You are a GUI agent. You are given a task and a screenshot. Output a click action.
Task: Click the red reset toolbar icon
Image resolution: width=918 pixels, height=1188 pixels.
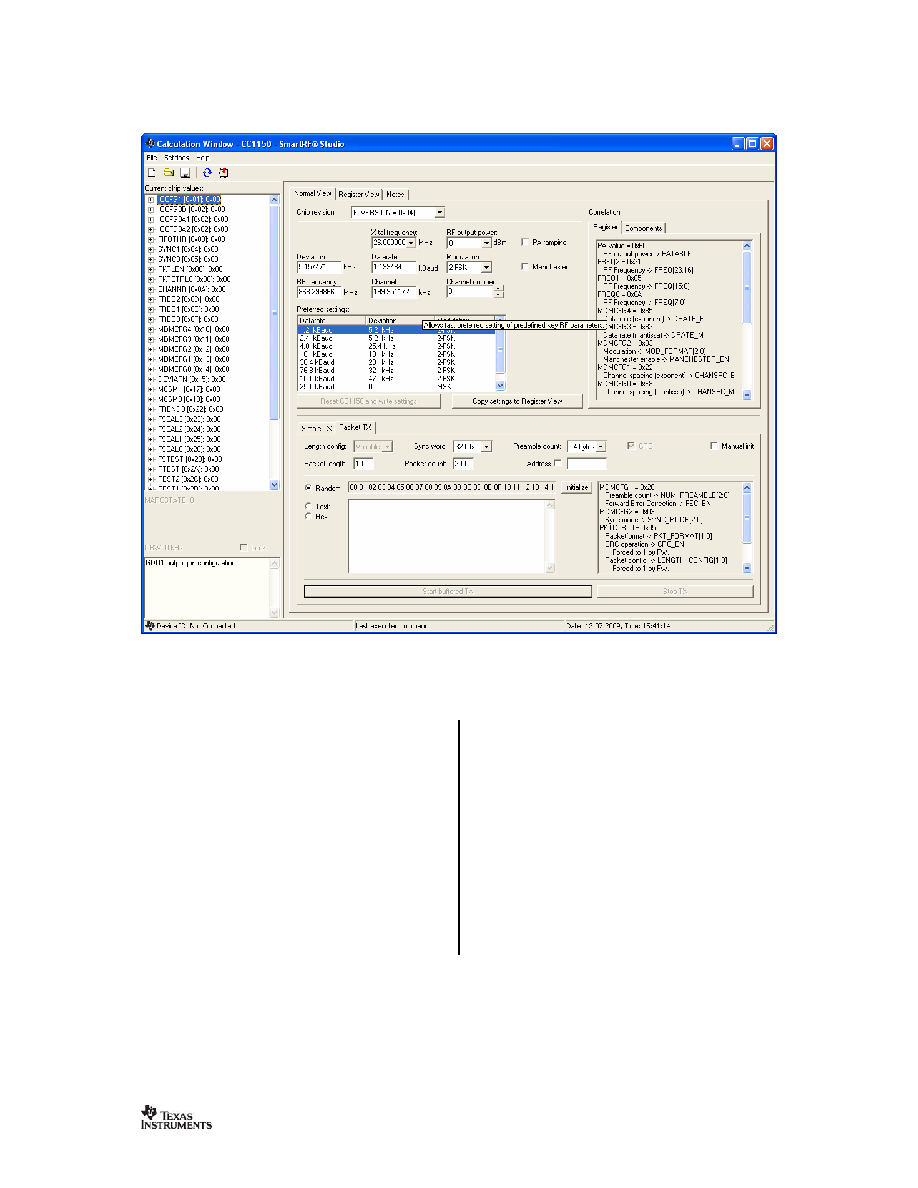tap(223, 173)
